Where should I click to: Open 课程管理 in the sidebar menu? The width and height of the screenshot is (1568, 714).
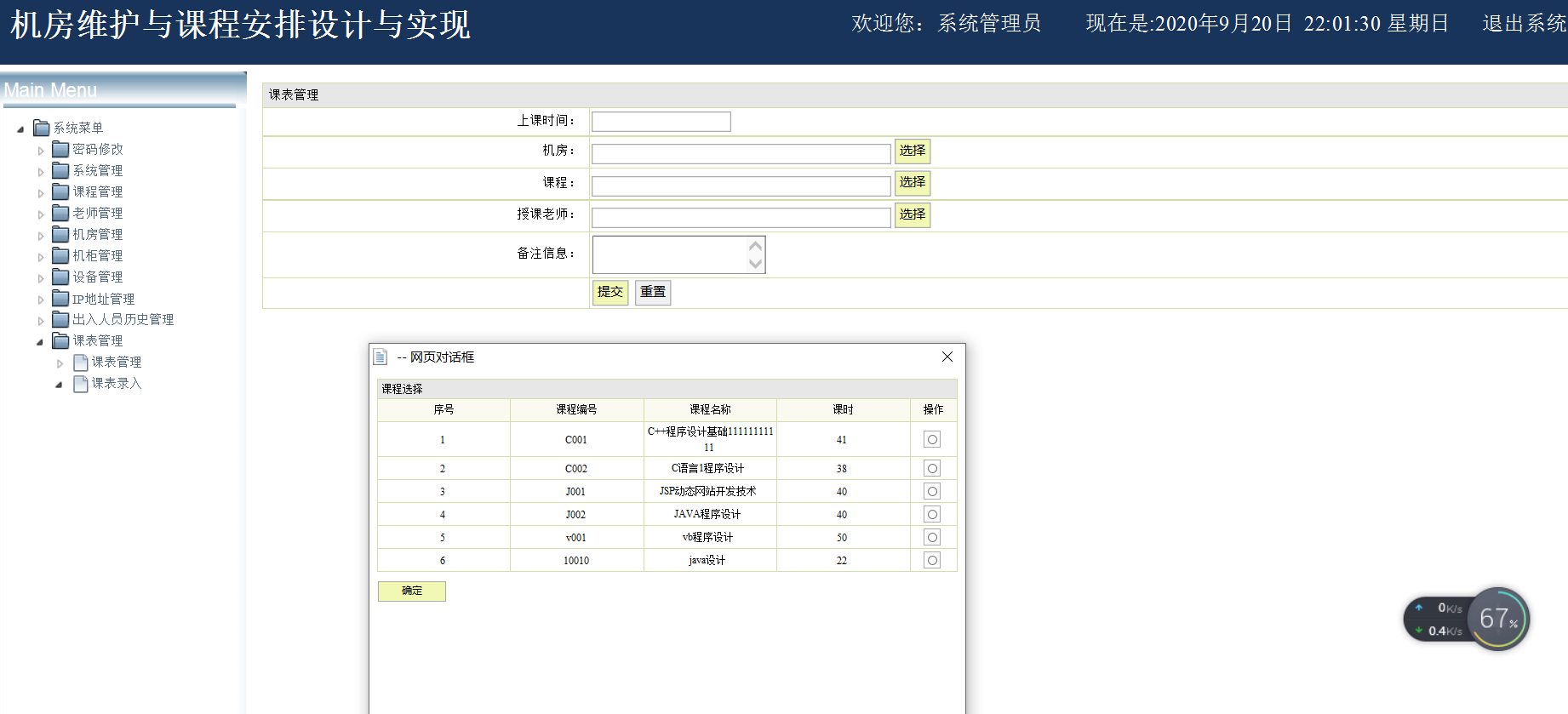(x=97, y=192)
